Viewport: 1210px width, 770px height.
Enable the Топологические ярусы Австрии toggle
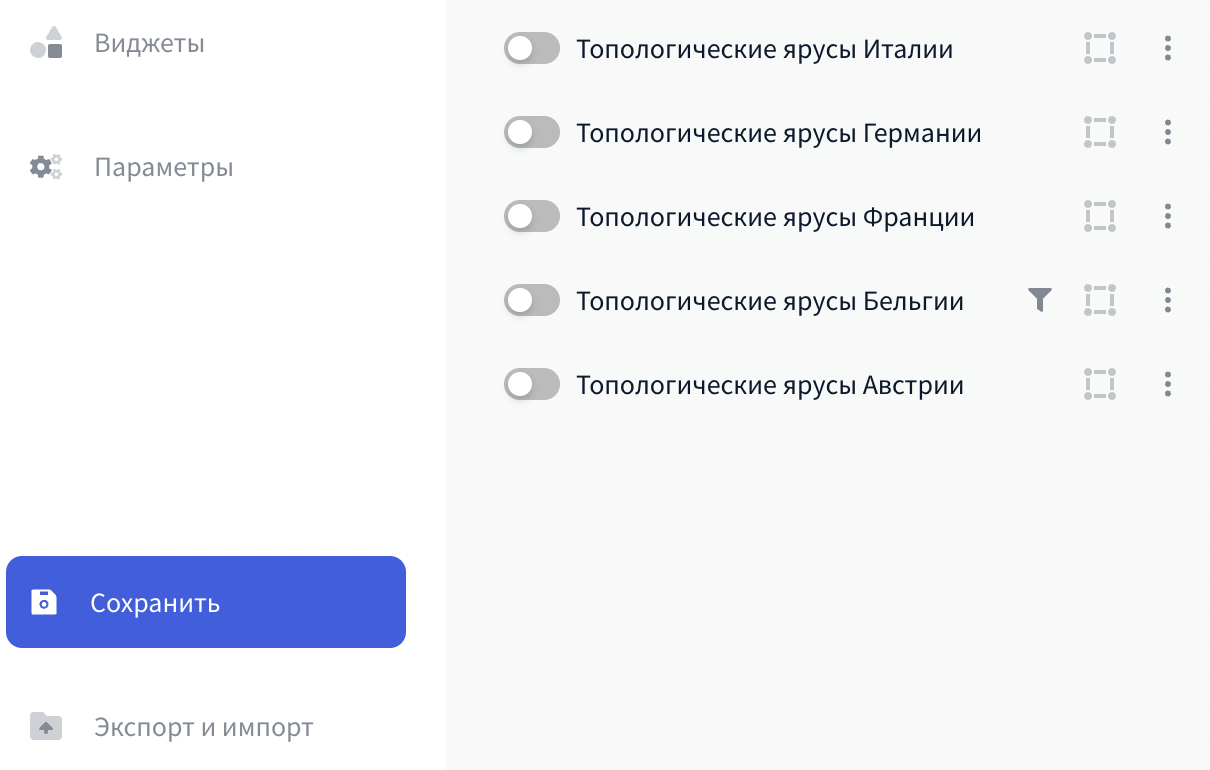[531, 384]
